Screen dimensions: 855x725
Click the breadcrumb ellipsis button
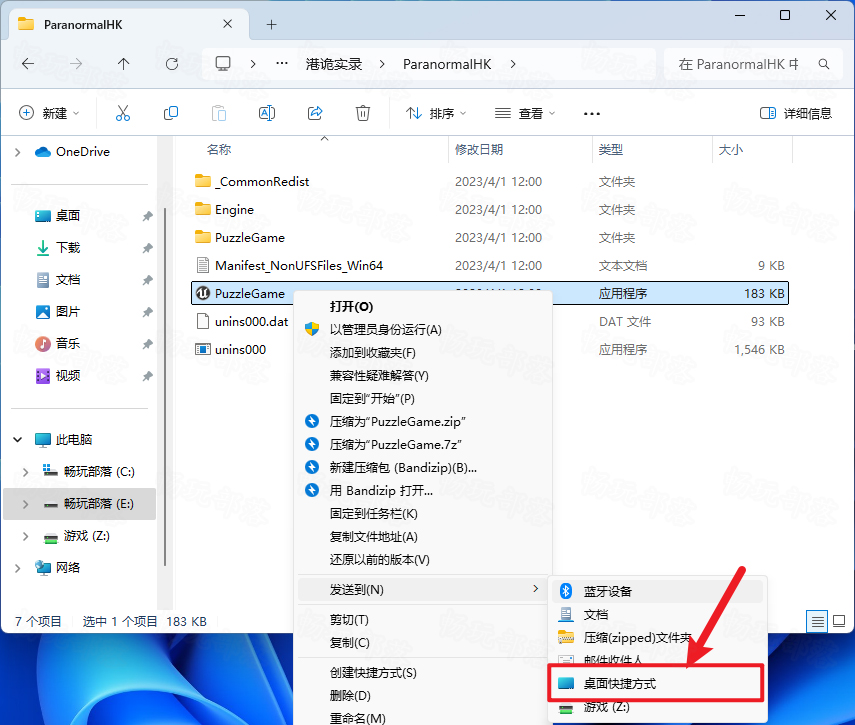coord(282,64)
